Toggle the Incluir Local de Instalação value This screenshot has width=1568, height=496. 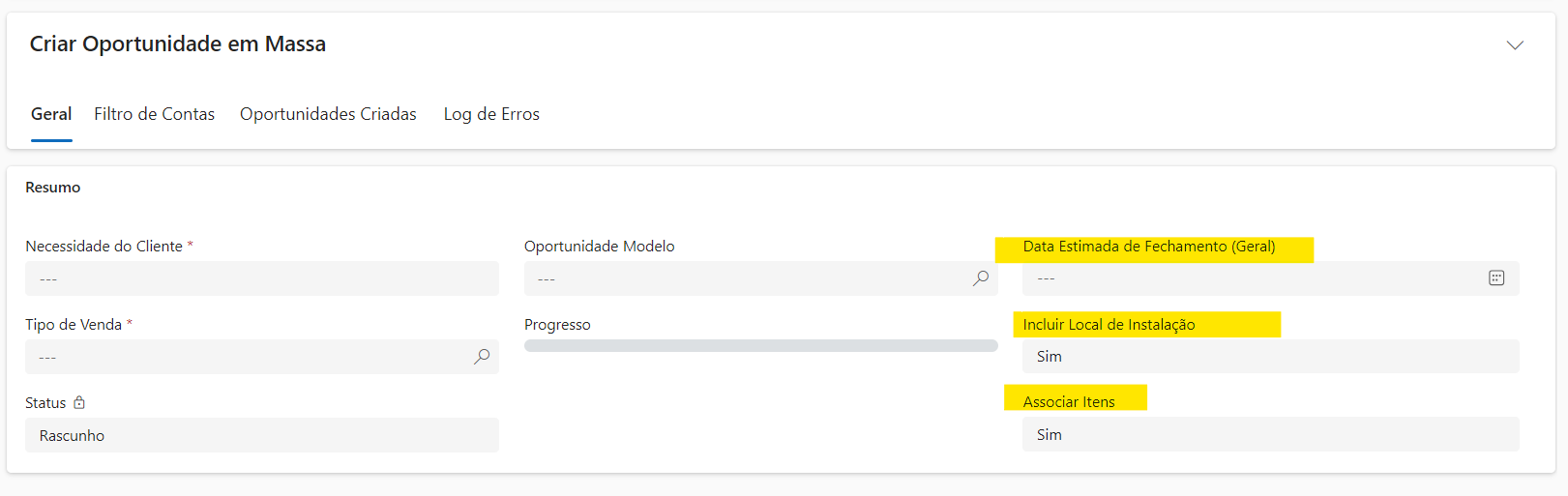coord(1269,357)
